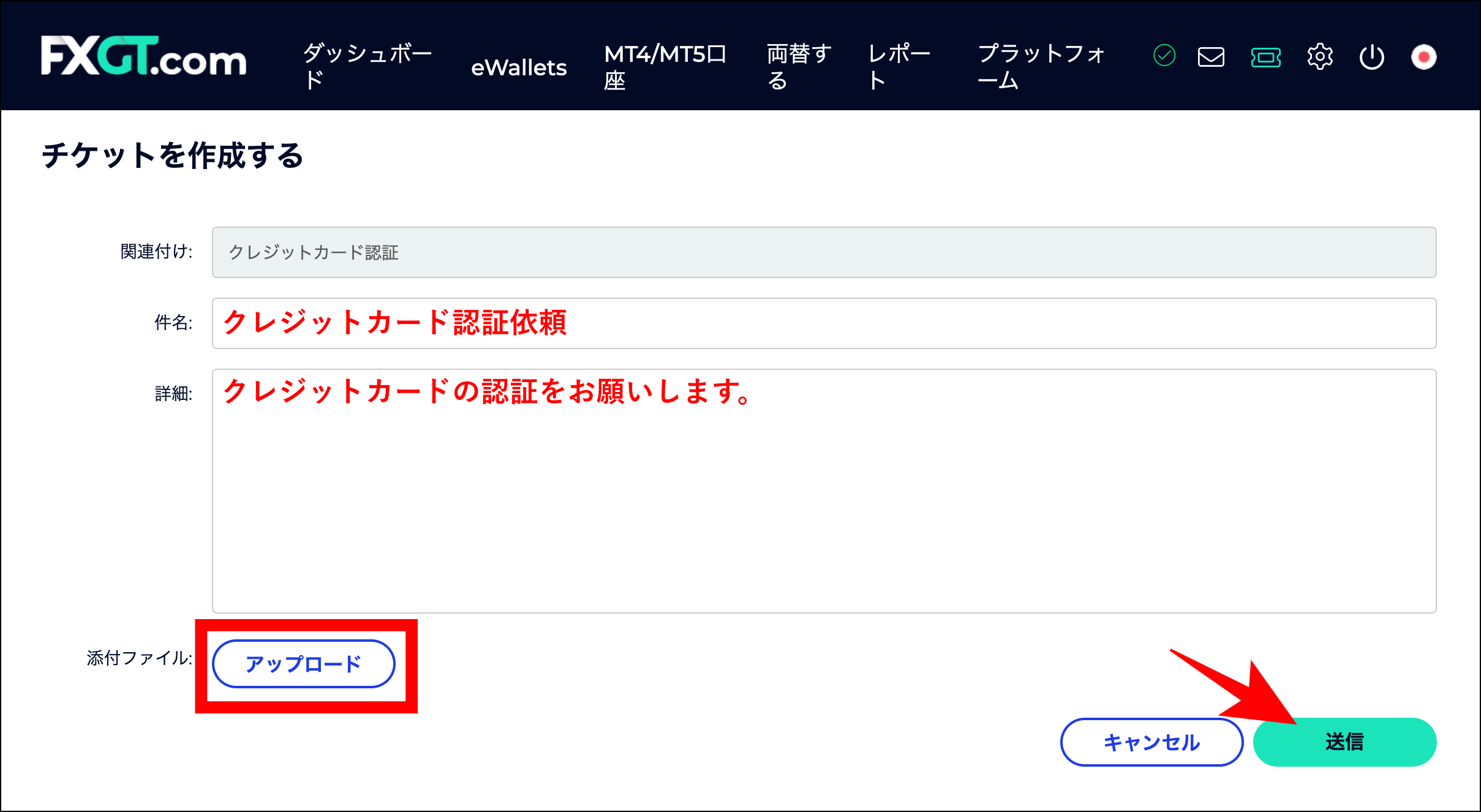Open the MT4/MT5口座 menu
Viewport: 1481px width, 812px height.
[665, 66]
